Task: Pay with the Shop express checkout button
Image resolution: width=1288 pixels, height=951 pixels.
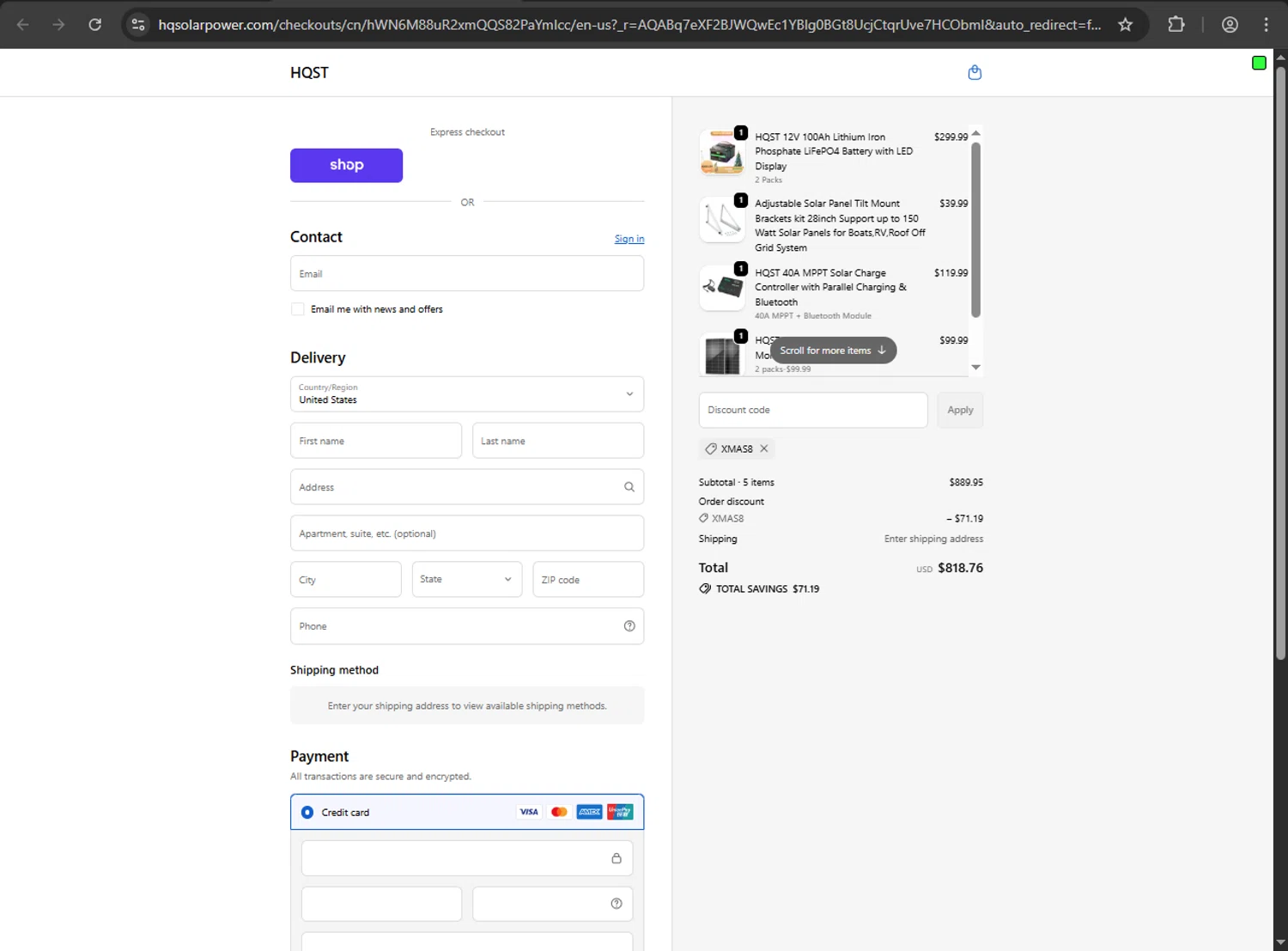Action: pos(346,165)
